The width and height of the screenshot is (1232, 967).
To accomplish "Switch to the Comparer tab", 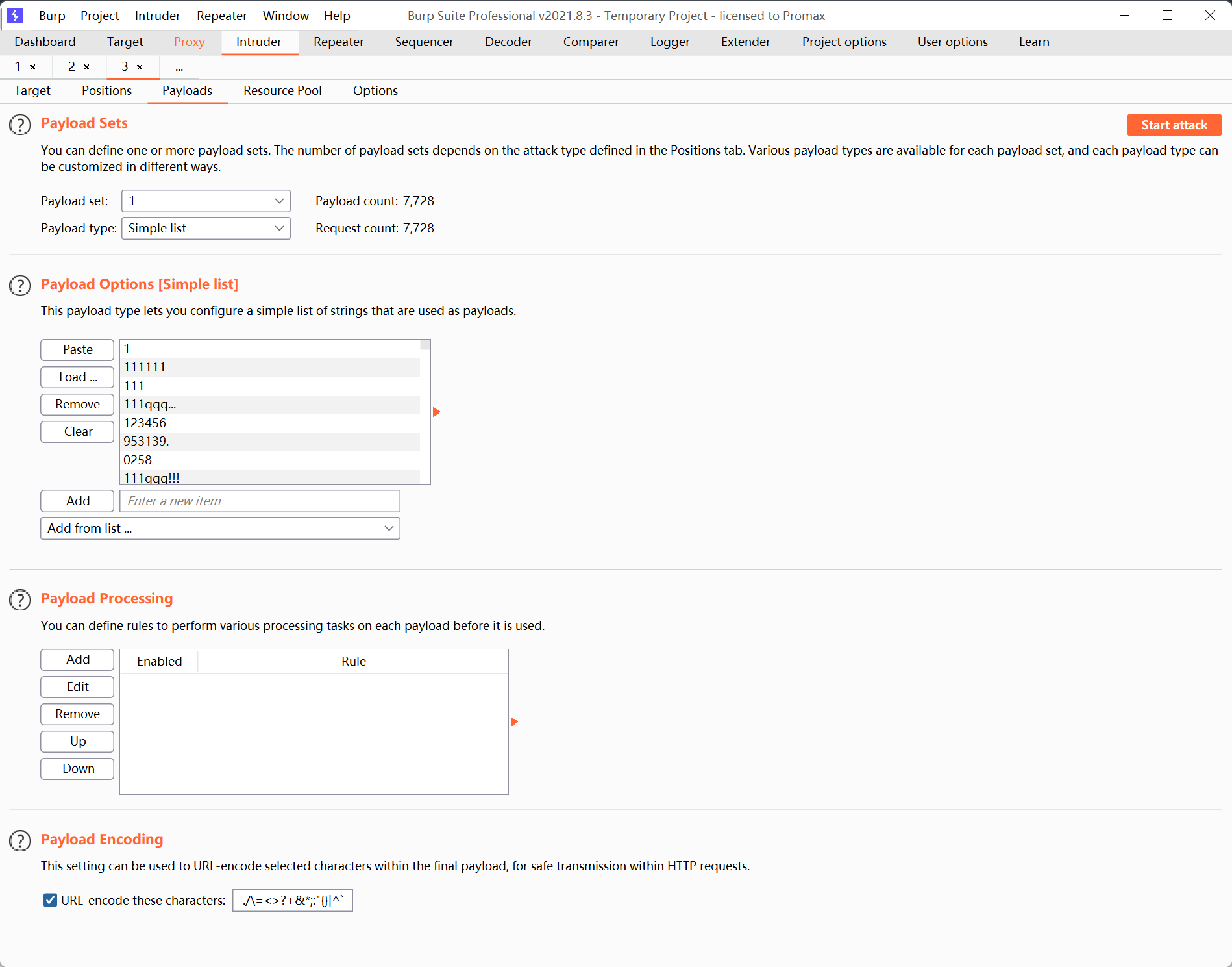I will pyautogui.click(x=591, y=42).
